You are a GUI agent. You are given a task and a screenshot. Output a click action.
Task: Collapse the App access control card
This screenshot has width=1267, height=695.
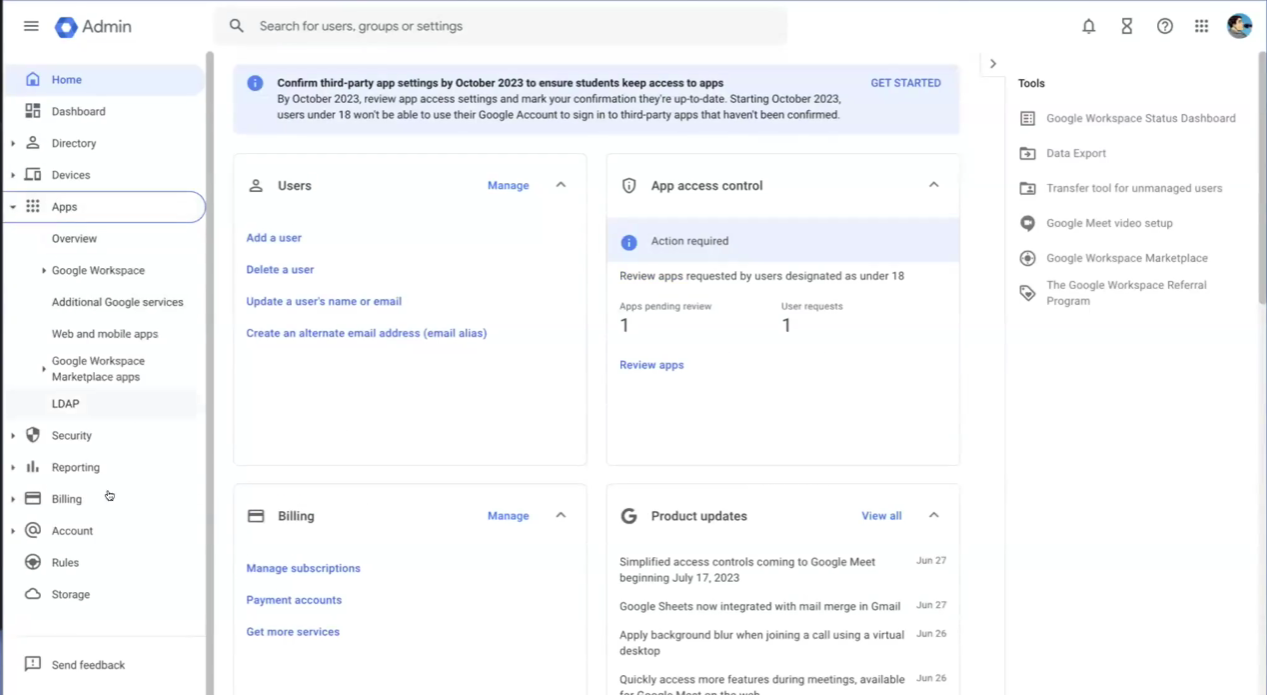933,185
